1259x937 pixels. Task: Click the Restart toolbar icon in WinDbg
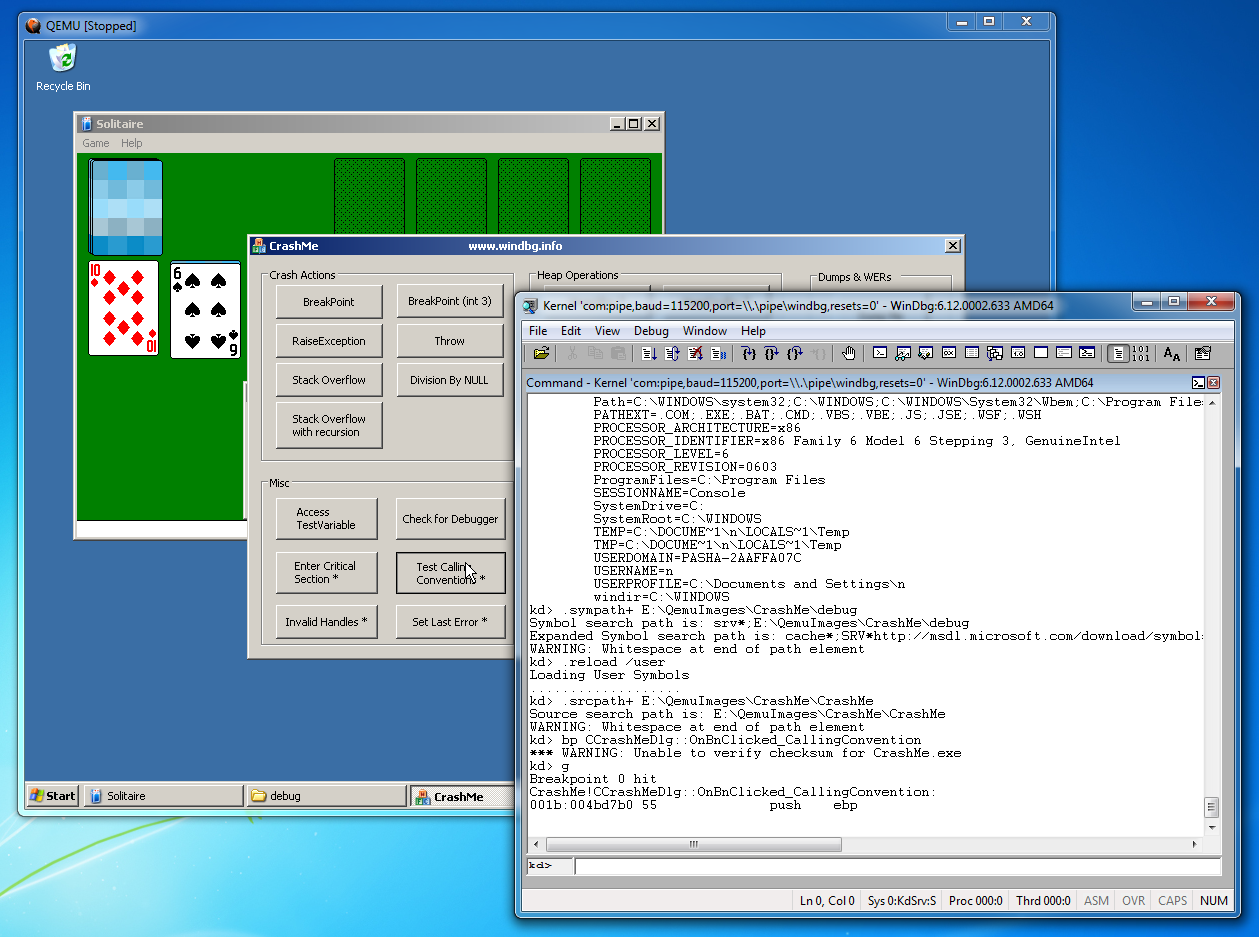point(672,353)
